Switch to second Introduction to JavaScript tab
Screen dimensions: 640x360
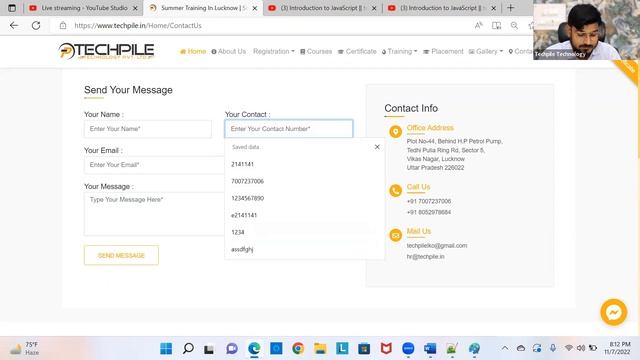(x=442, y=8)
